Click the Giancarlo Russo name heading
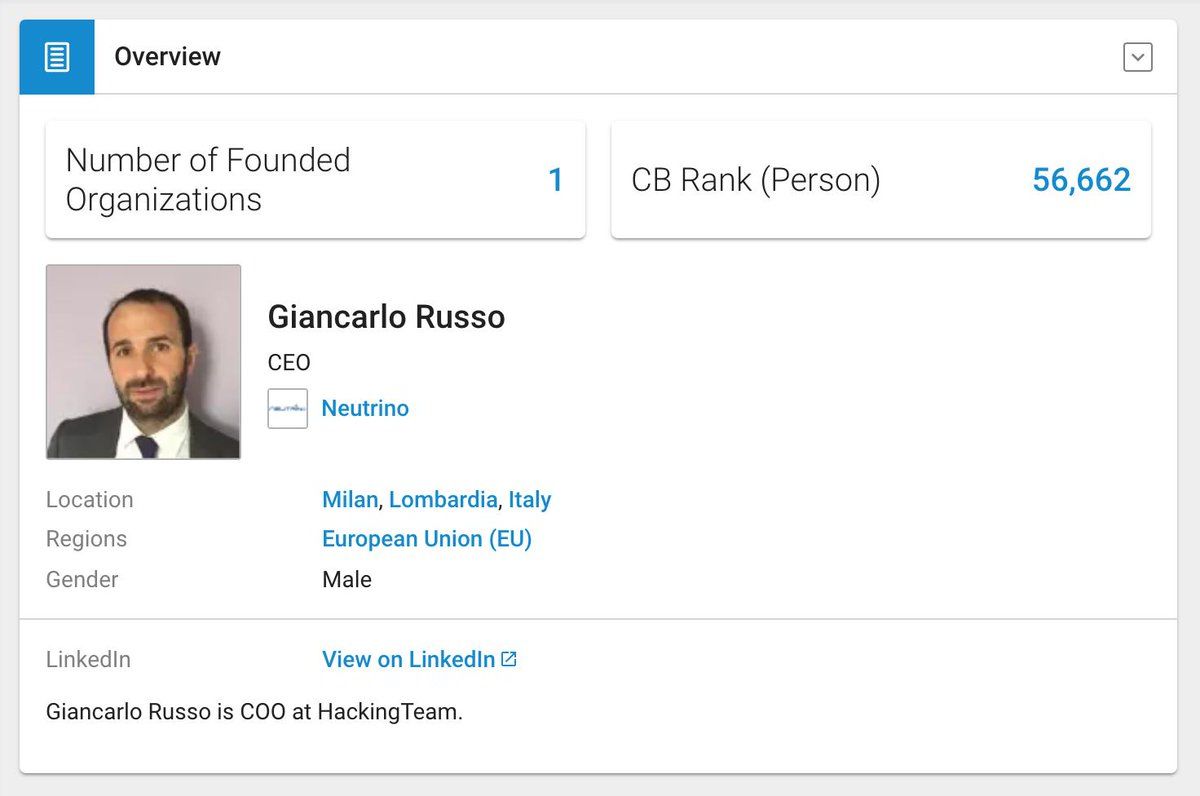This screenshot has width=1200, height=796. pyautogui.click(x=386, y=317)
